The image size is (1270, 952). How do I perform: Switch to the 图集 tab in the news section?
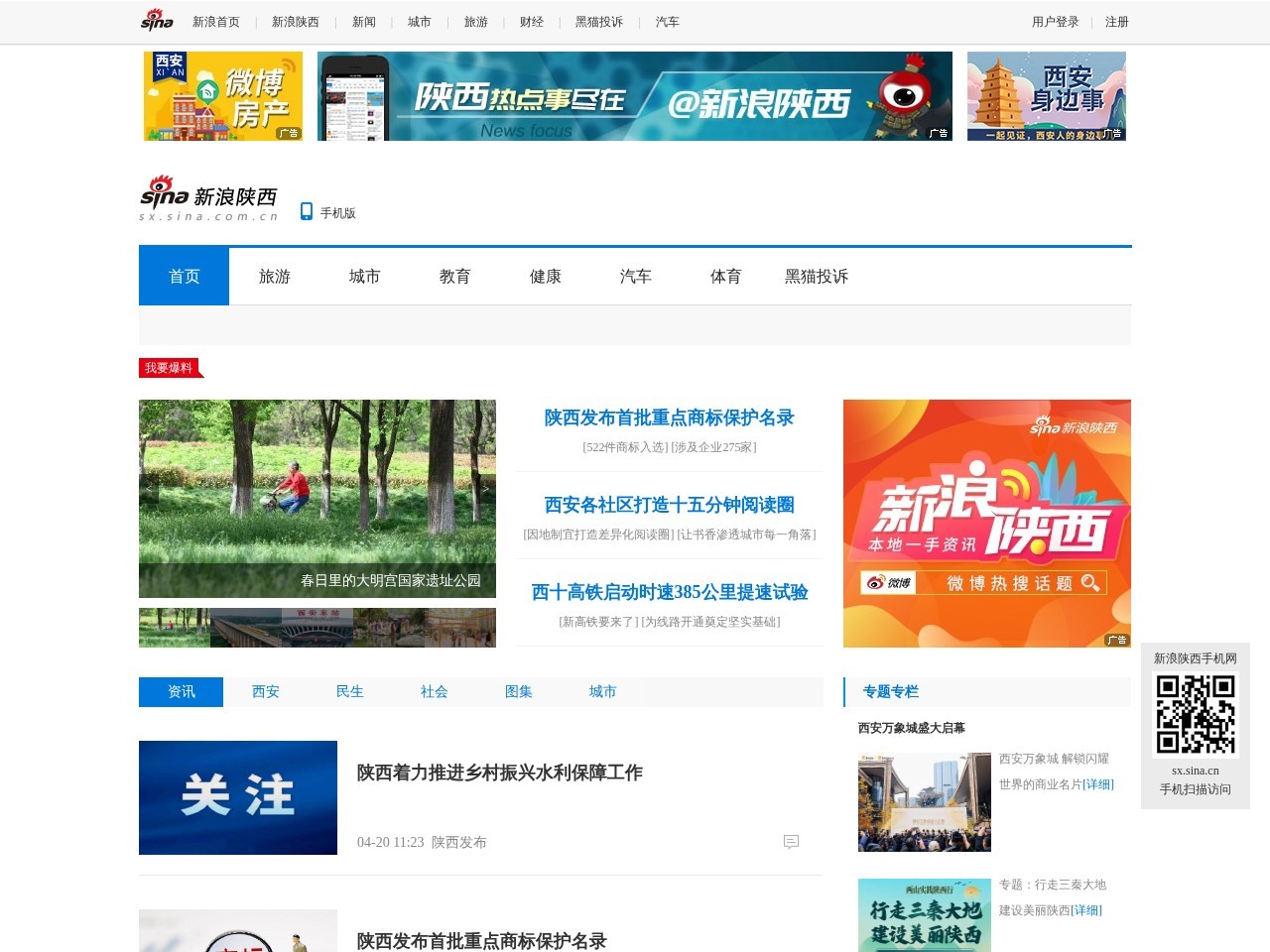(519, 691)
